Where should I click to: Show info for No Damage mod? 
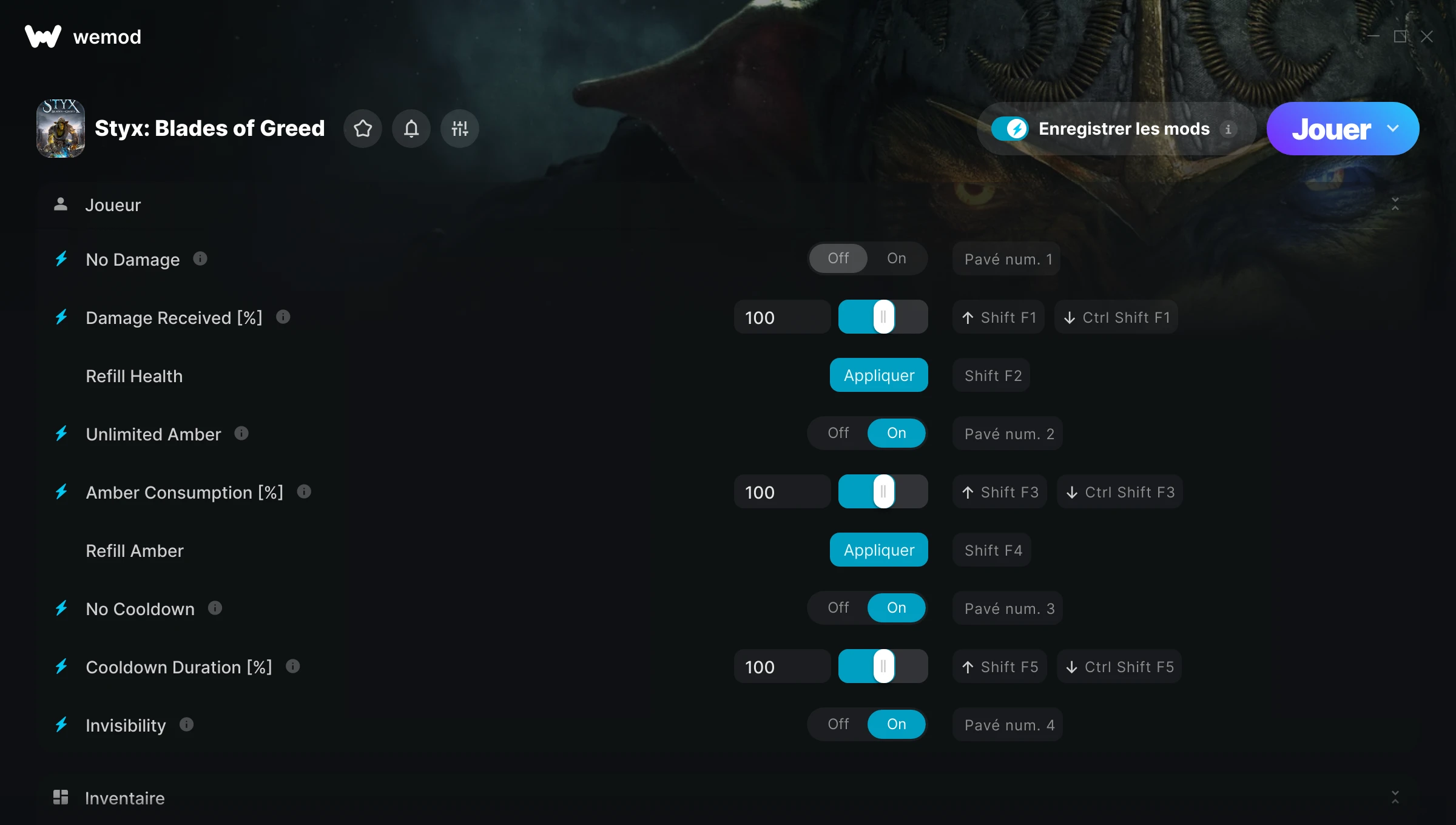pyautogui.click(x=200, y=259)
